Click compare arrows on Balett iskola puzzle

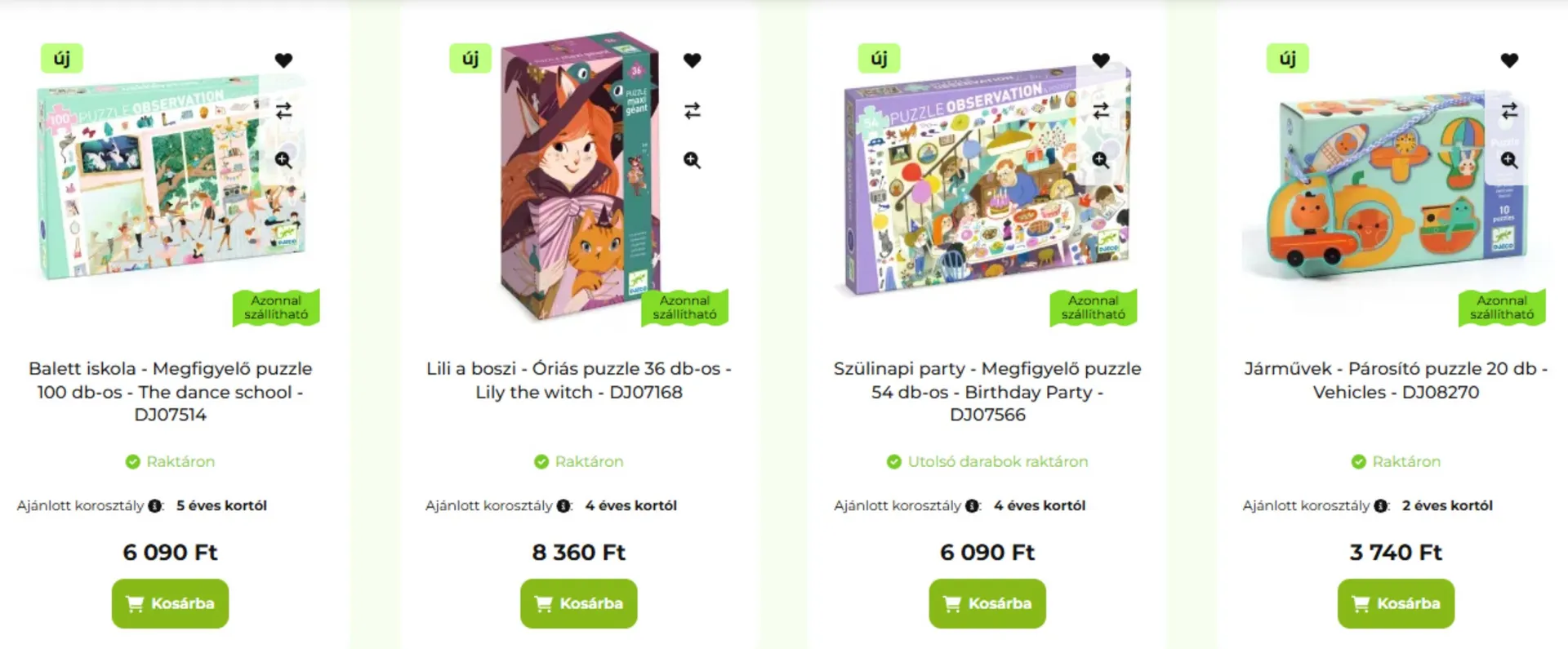283,110
